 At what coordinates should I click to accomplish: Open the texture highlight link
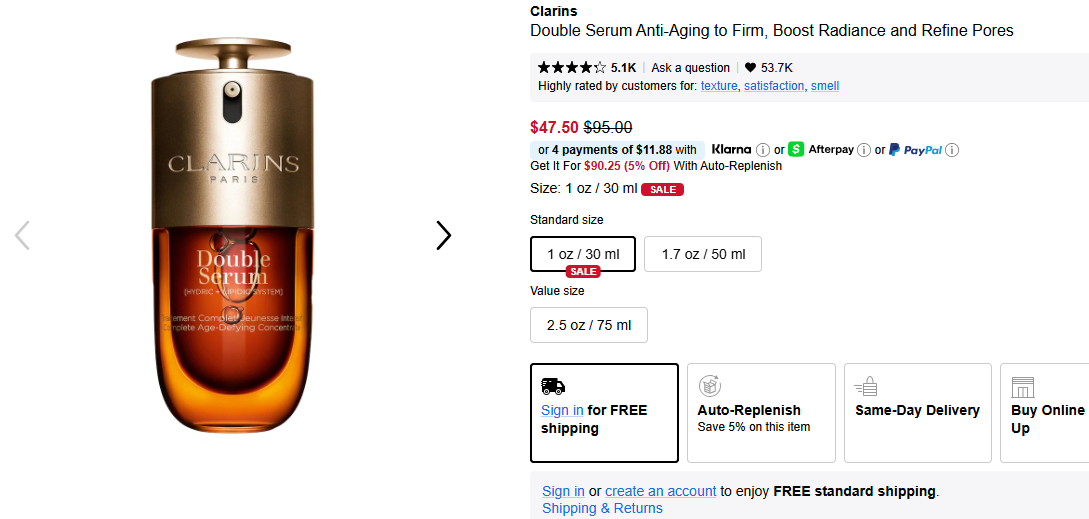pos(719,86)
